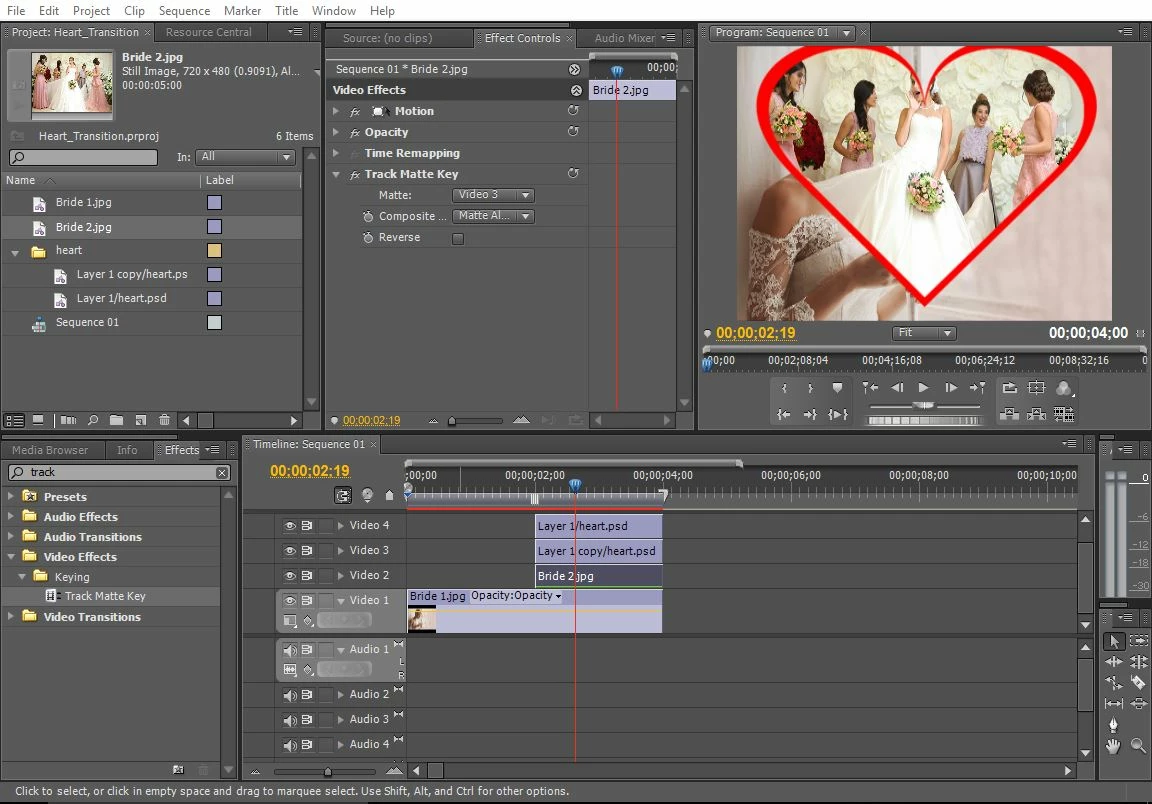The image size is (1152, 804).
Task: Mute Audio 3 track speaker toggle
Action: [290, 719]
